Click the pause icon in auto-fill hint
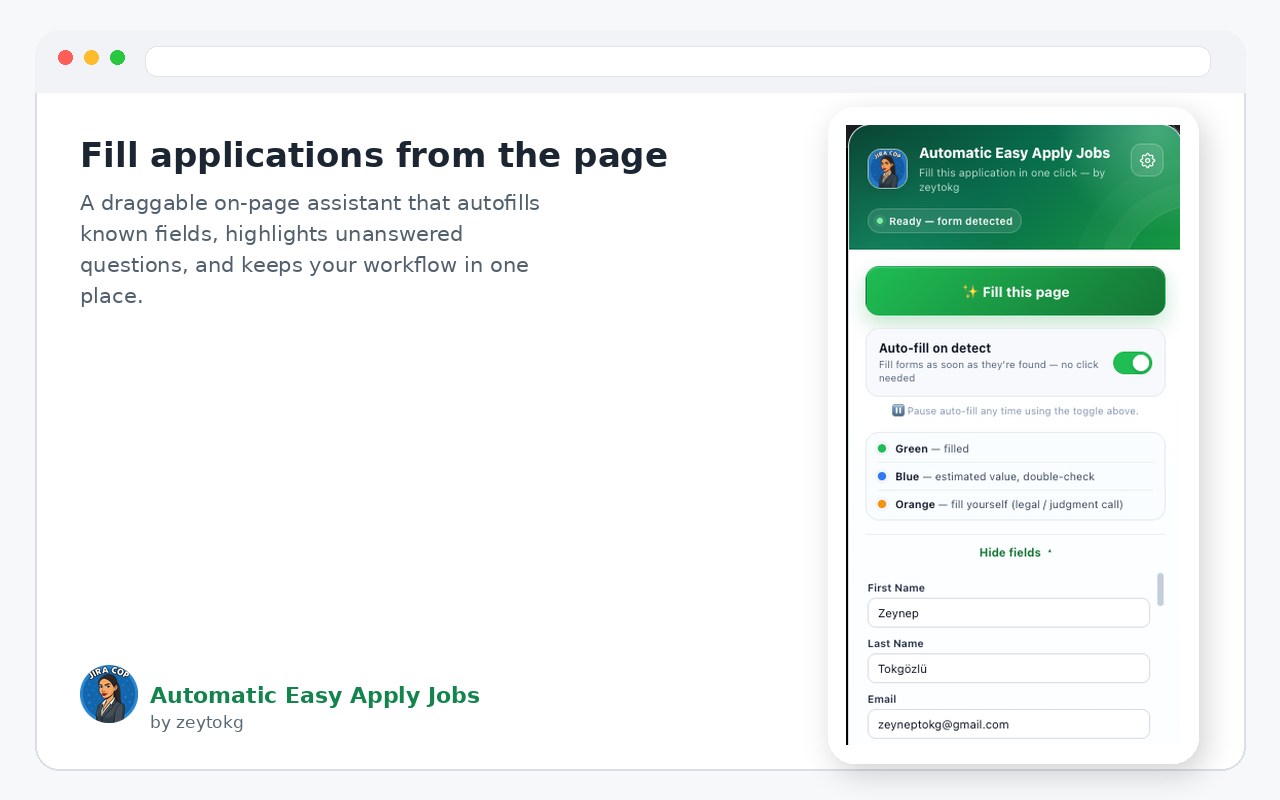The height and width of the screenshot is (800, 1280). (898, 411)
